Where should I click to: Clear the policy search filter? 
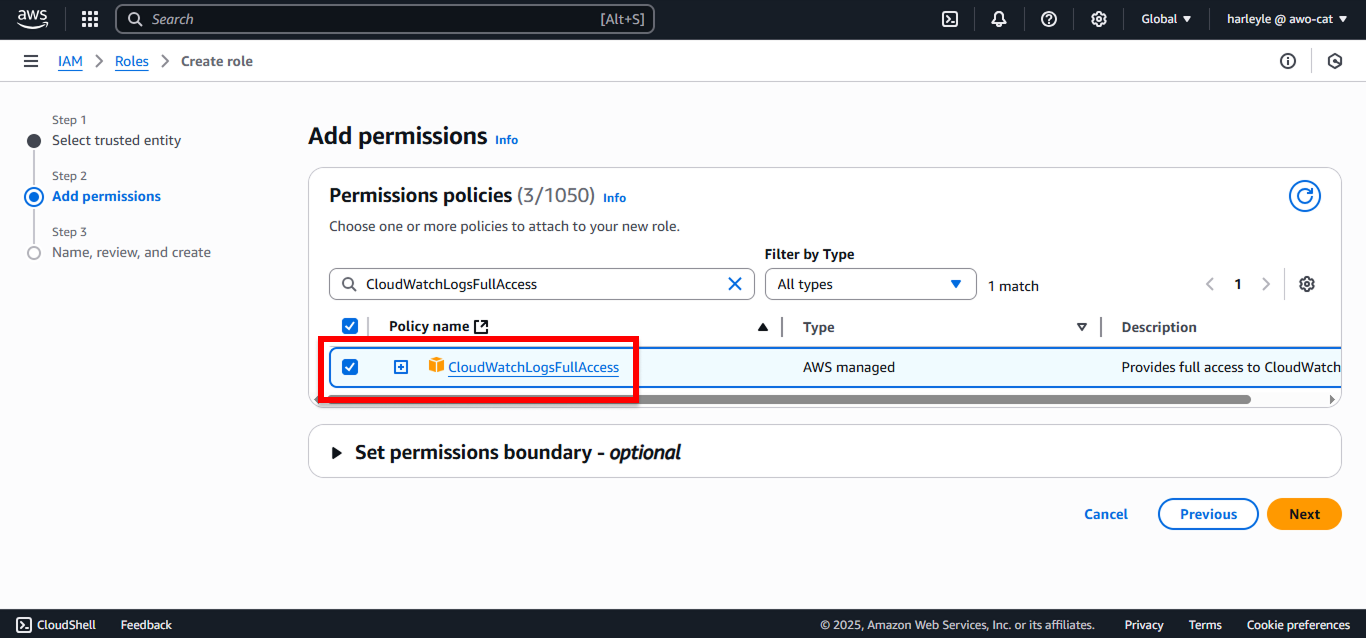[x=735, y=284]
